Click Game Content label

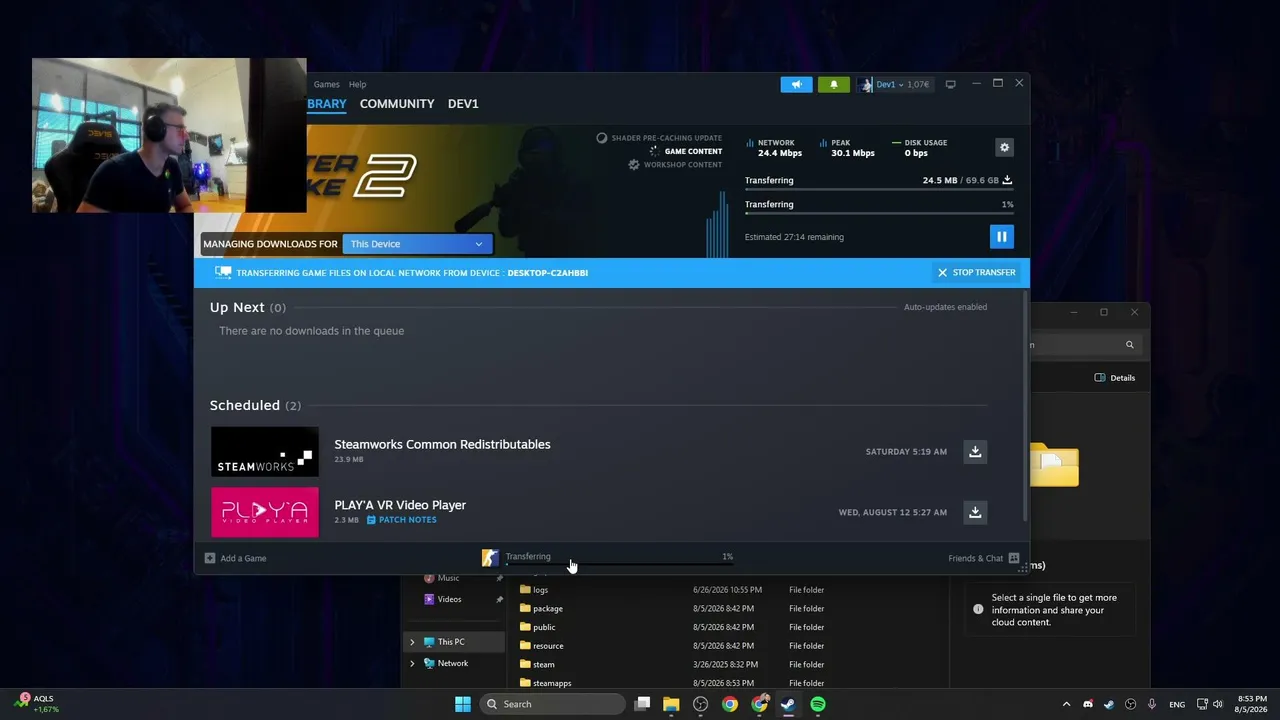point(693,151)
